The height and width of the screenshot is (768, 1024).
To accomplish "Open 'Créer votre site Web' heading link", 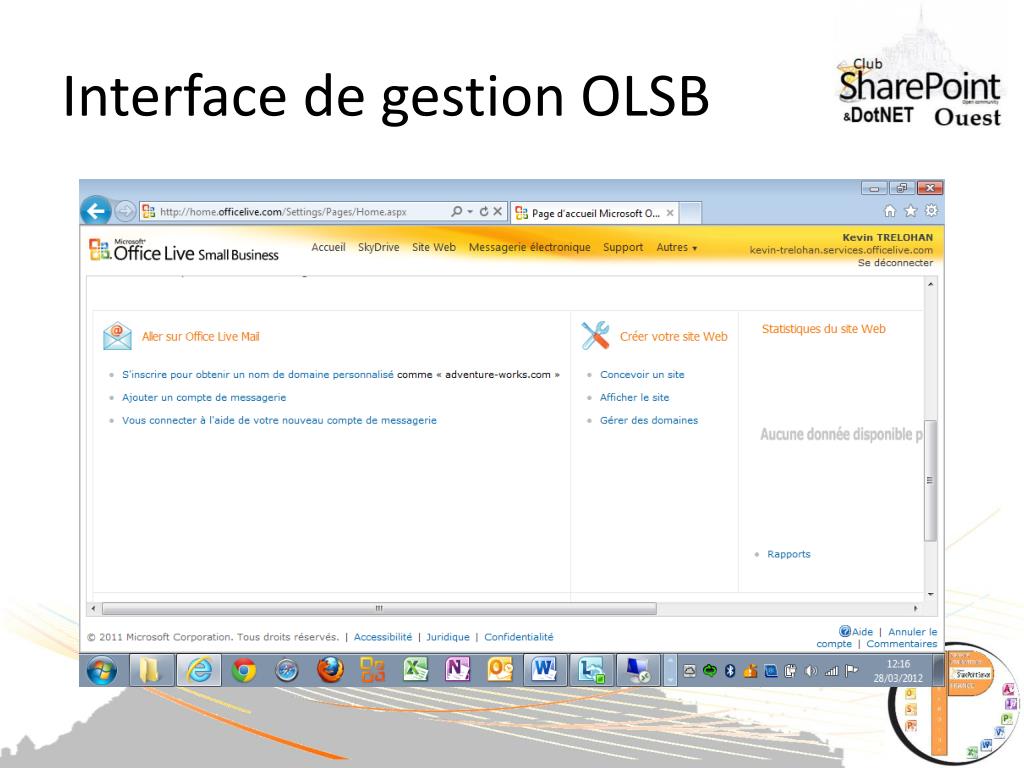I will (673, 336).
